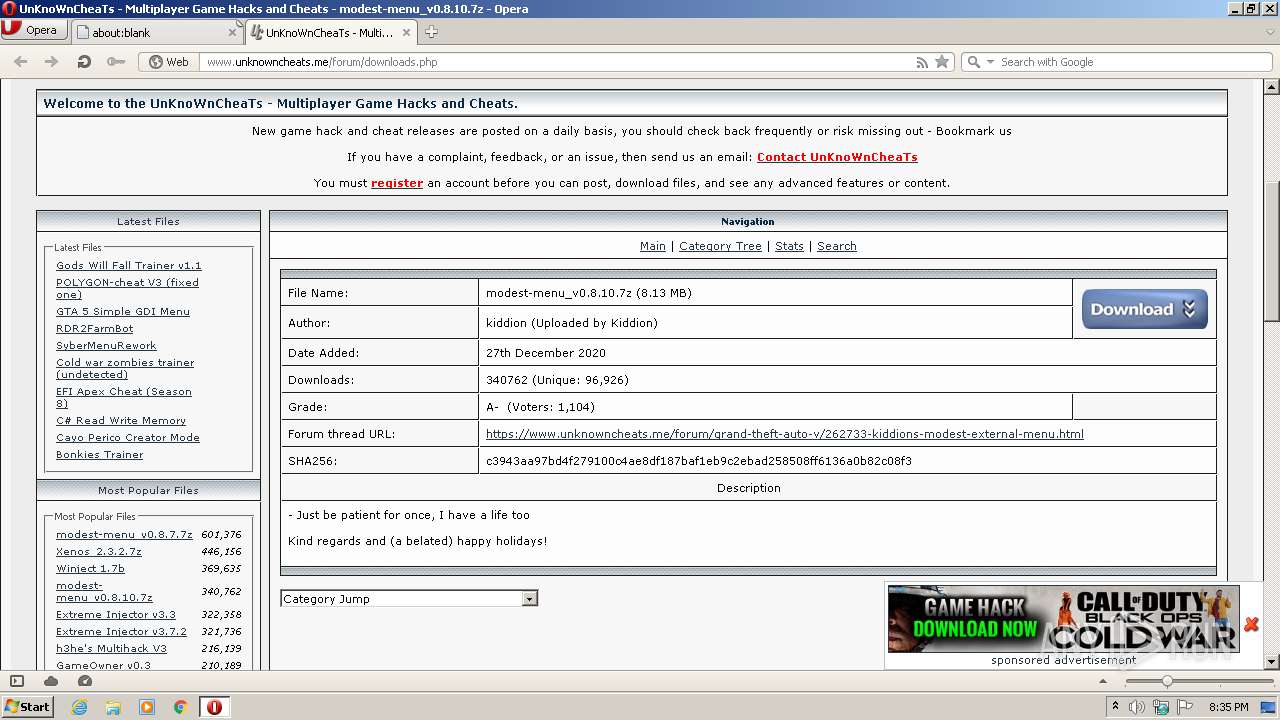This screenshot has height=720, width=1280.
Task: Click the Web site badge in address bar
Action: [169, 62]
